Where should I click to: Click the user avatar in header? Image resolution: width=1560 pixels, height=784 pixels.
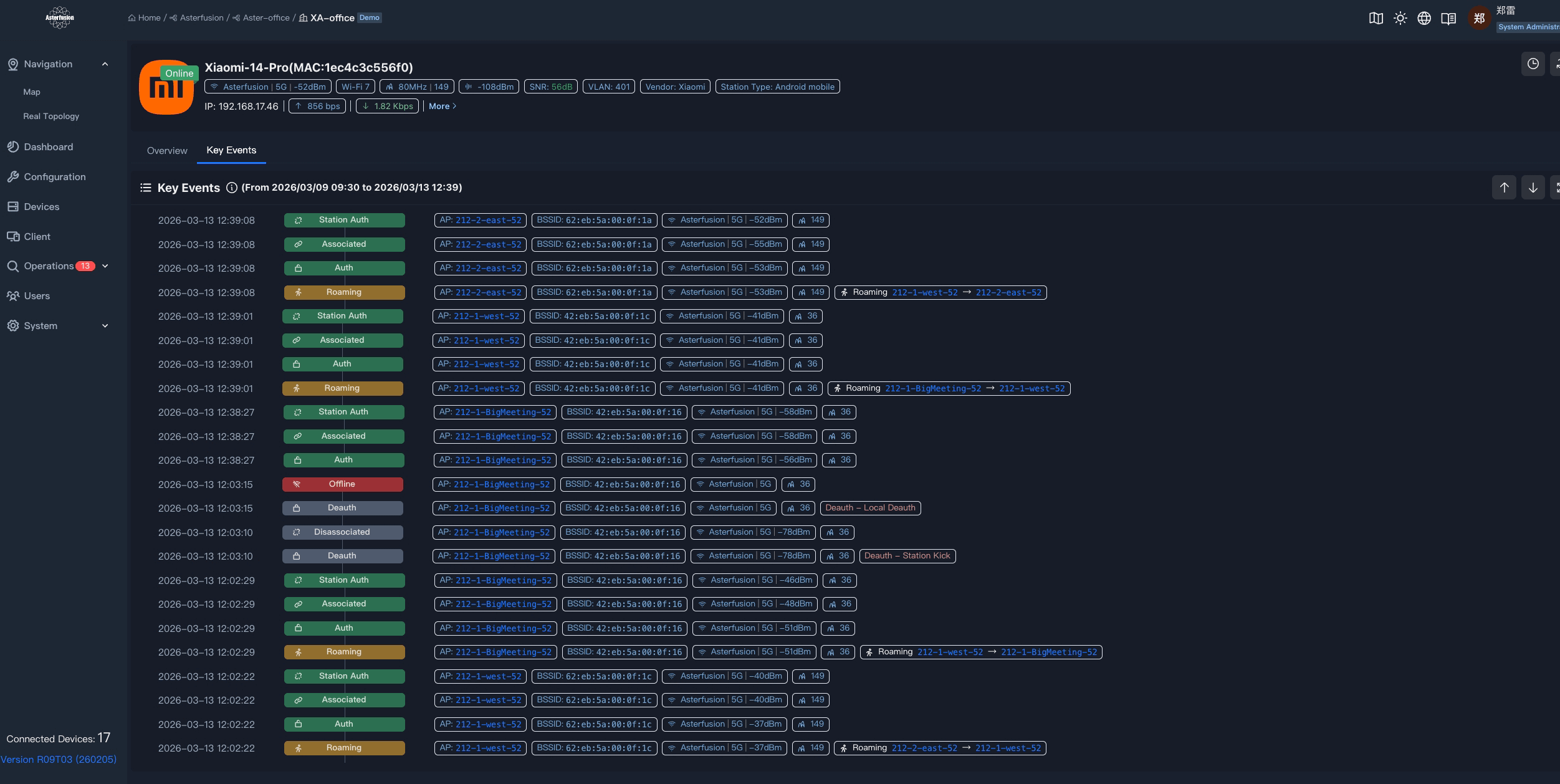(1479, 18)
